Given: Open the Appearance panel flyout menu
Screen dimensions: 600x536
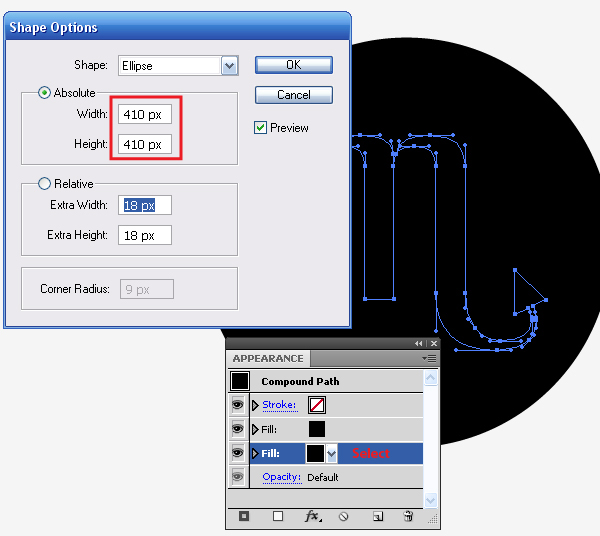Looking at the screenshot, I should (429, 358).
